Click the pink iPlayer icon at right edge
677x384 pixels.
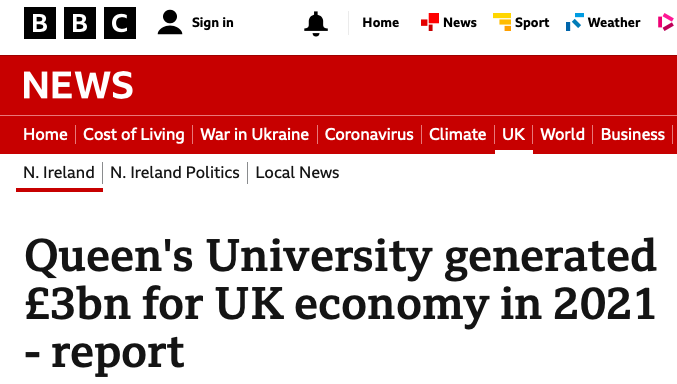tap(667, 22)
